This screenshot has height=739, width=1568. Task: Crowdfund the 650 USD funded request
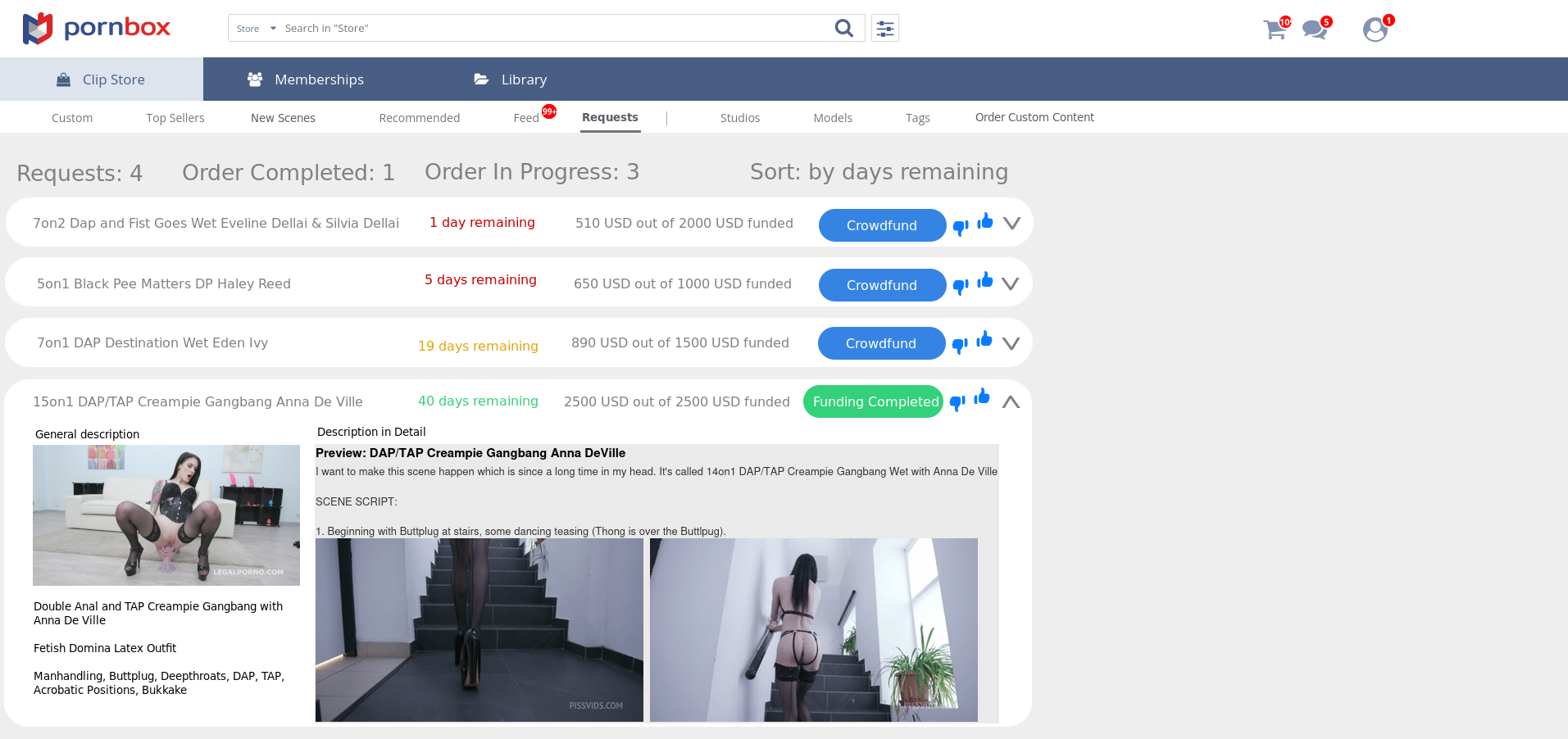point(882,285)
